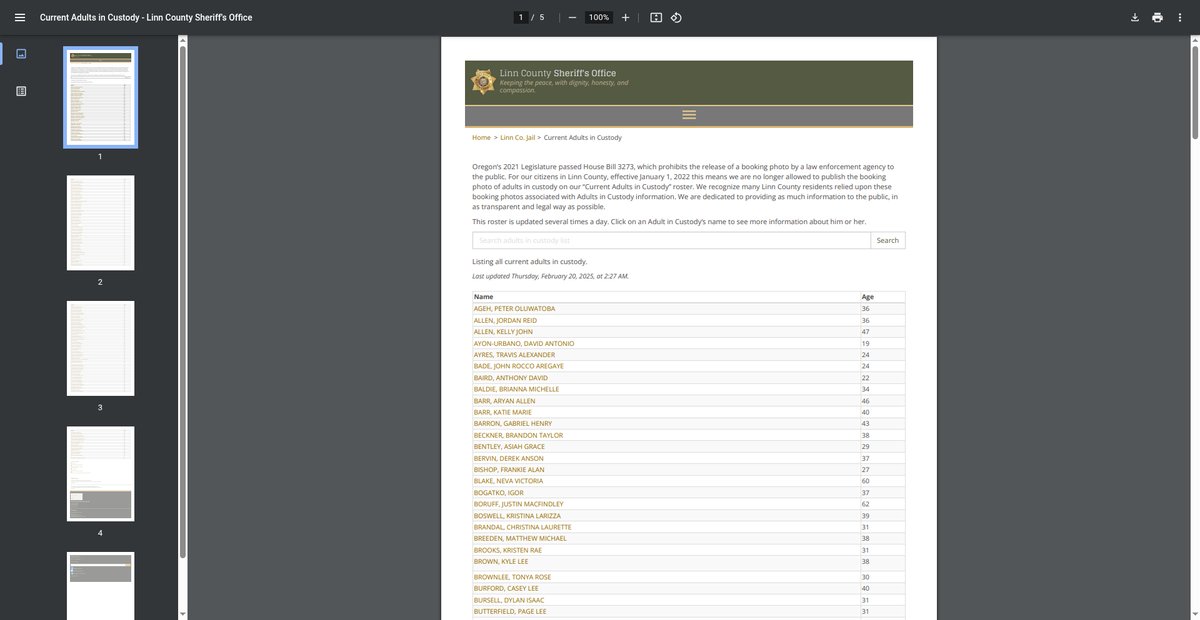Open ALLEN, KELLY JOHN record
Image resolution: width=1200 pixels, height=620 pixels.
click(503, 332)
